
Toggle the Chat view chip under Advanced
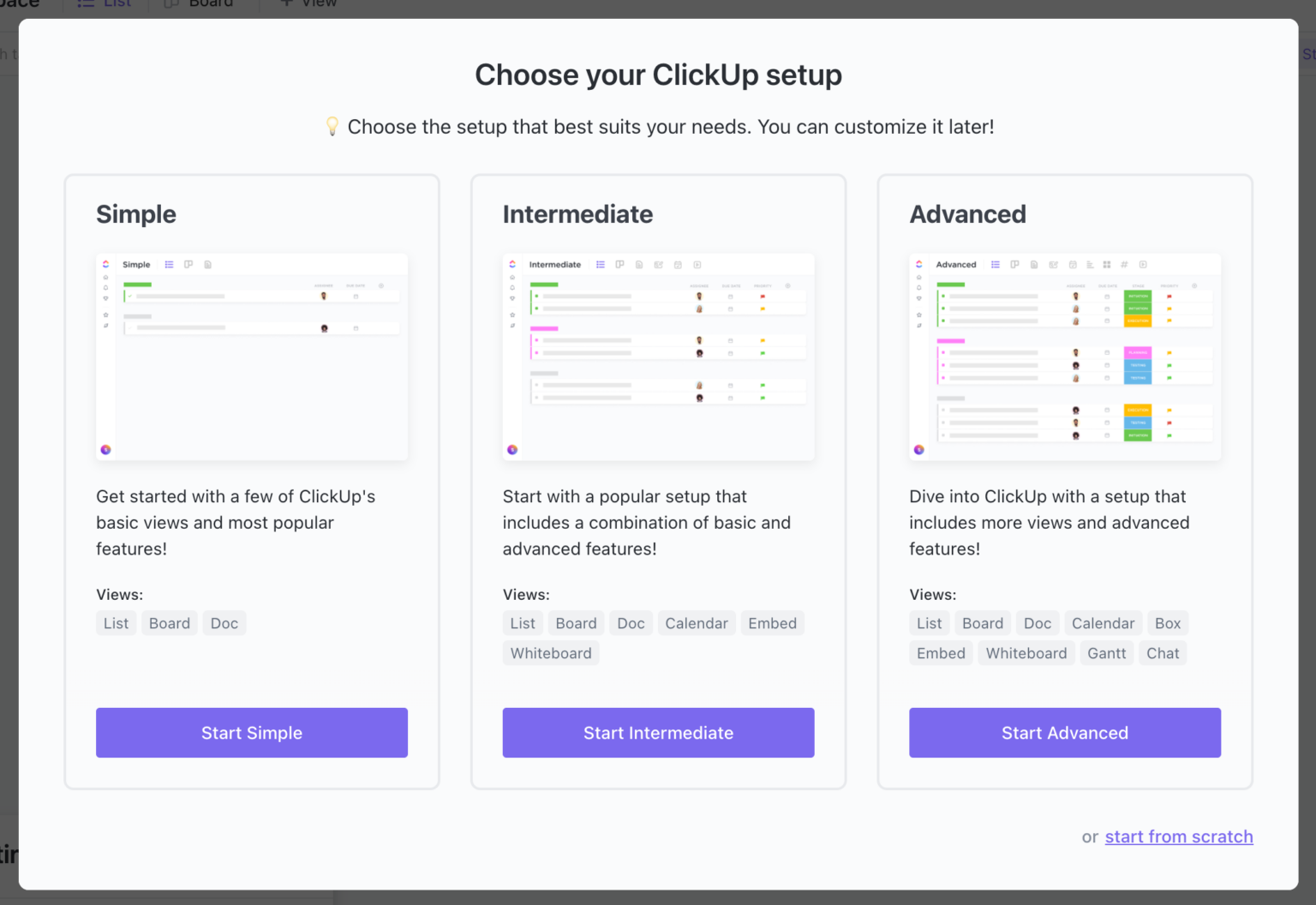(x=1163, y=652)
